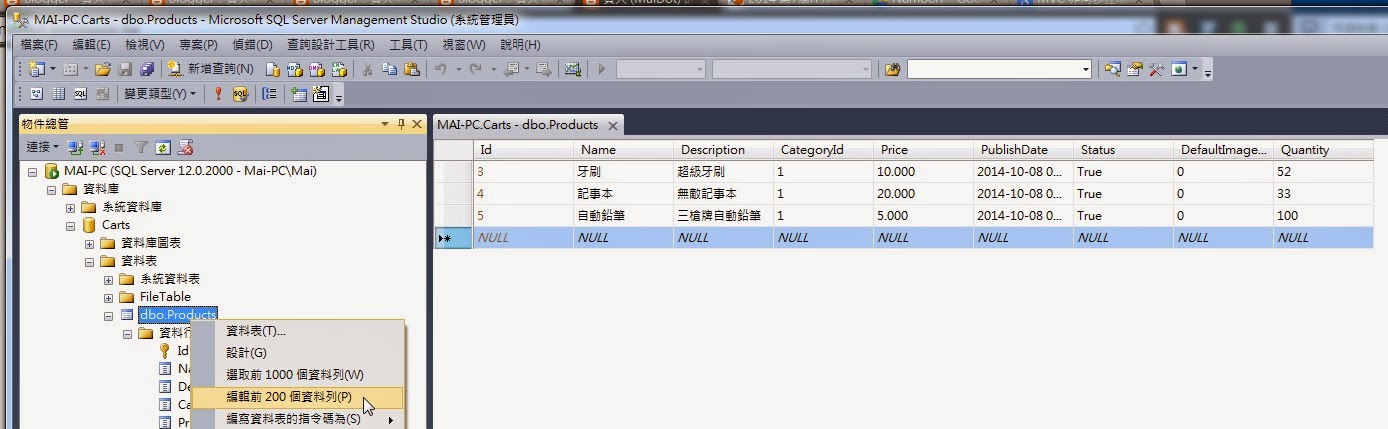This screenshot has width=1388, height=429.
Task: Click the cell containing 牙刷
Action: point(624,172)
